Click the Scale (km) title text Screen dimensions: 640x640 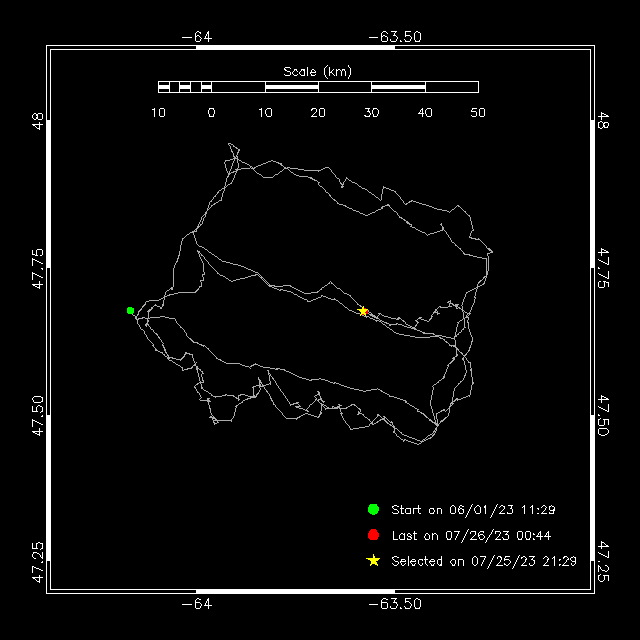click(318, 72)
